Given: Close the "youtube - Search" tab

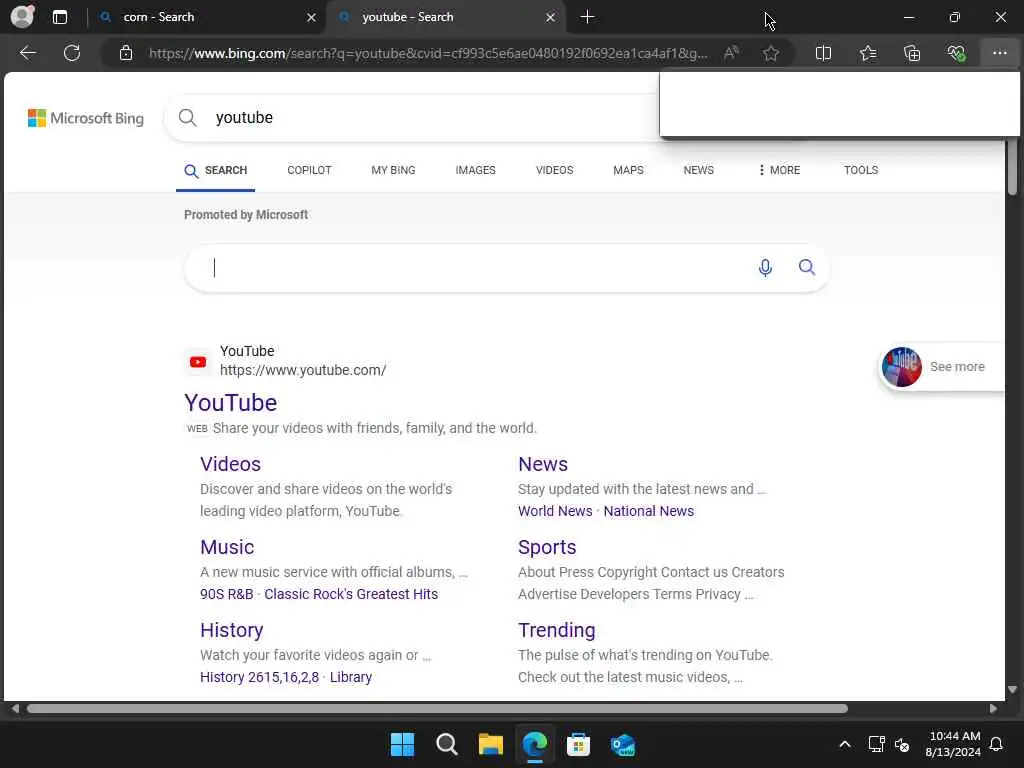Looking at the screenshot, I should tap(550, 18).
